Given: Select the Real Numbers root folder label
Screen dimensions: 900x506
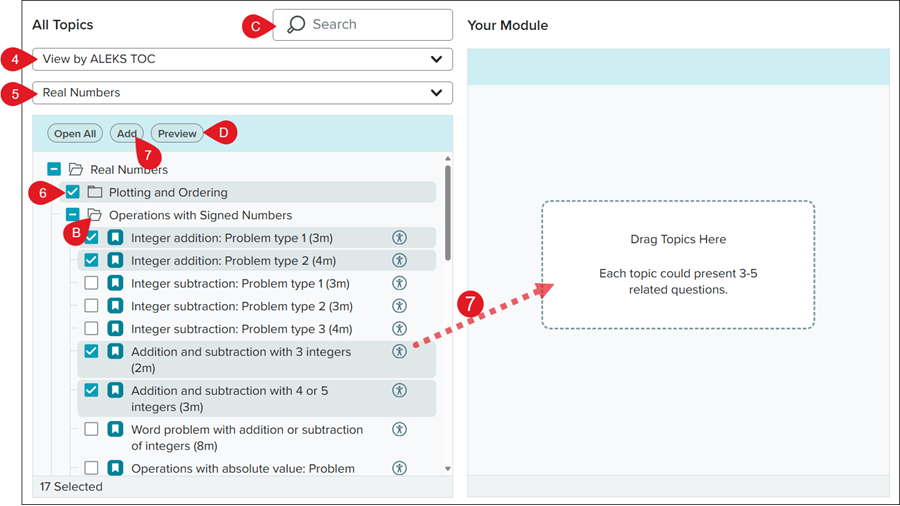Looking at the screenshot, I should 129,170.
